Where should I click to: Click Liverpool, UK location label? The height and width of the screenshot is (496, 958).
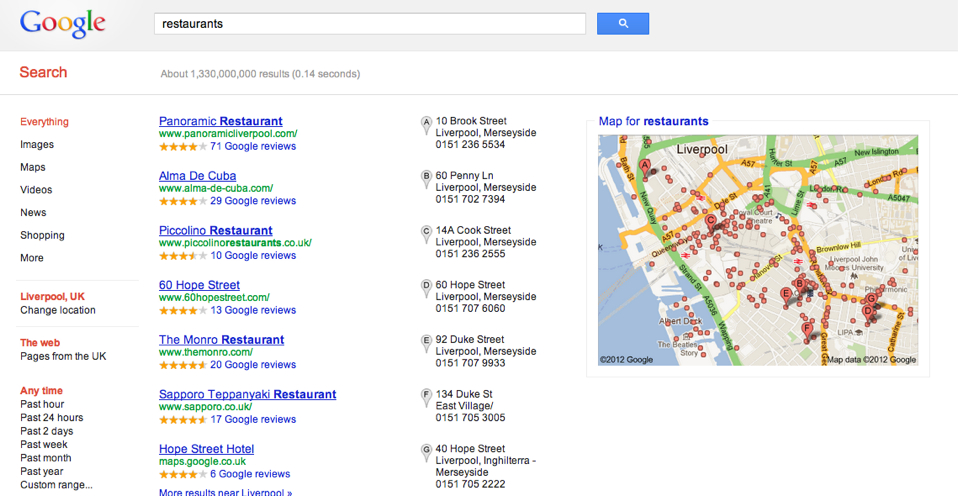click(53, 296)
